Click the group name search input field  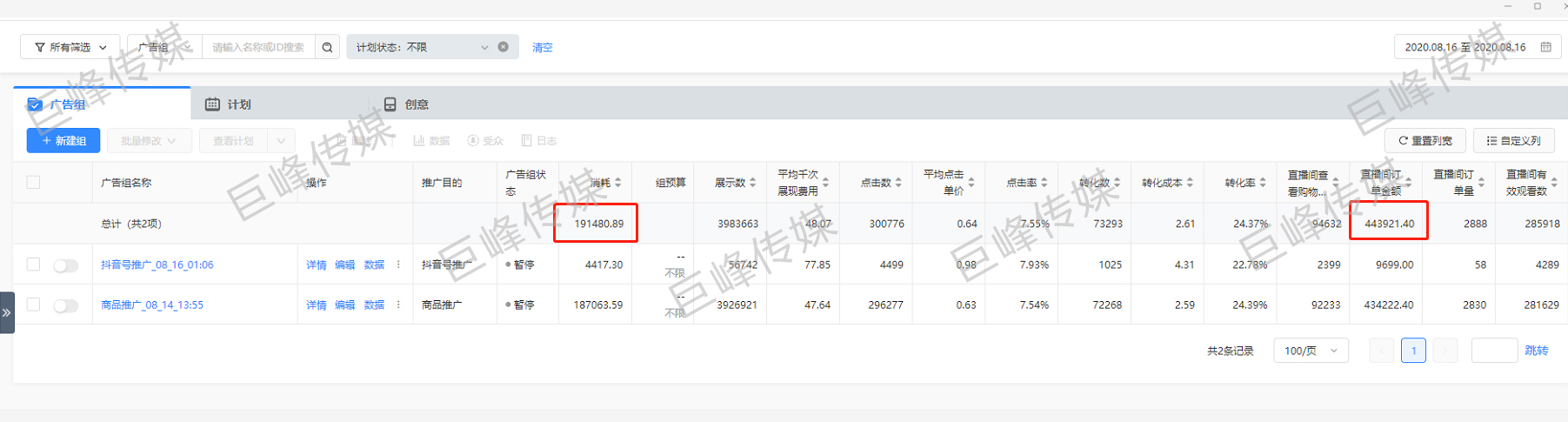(x=257, y=47)
